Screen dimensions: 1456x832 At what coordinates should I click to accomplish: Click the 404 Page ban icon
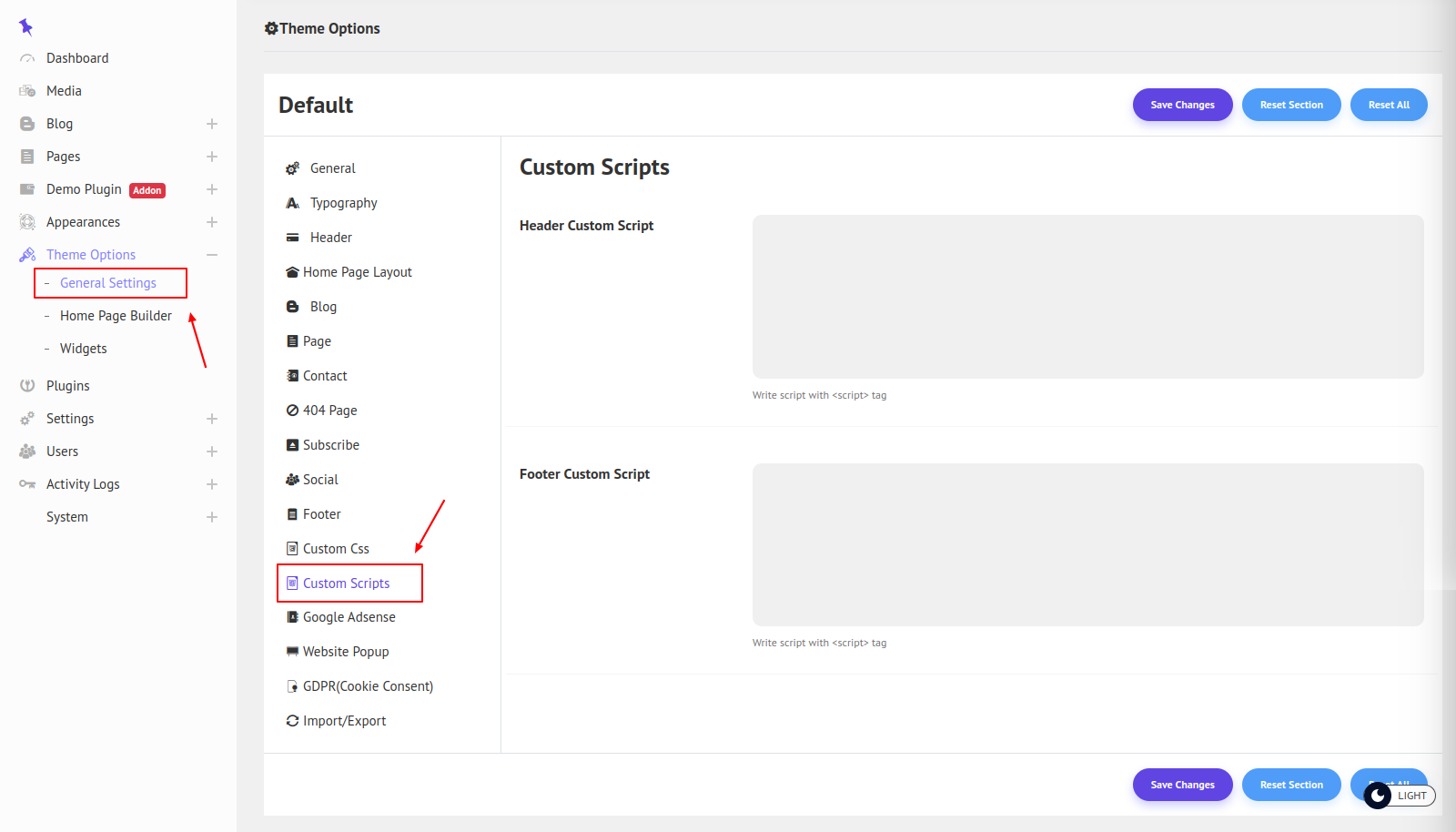[x=292, y=411]
